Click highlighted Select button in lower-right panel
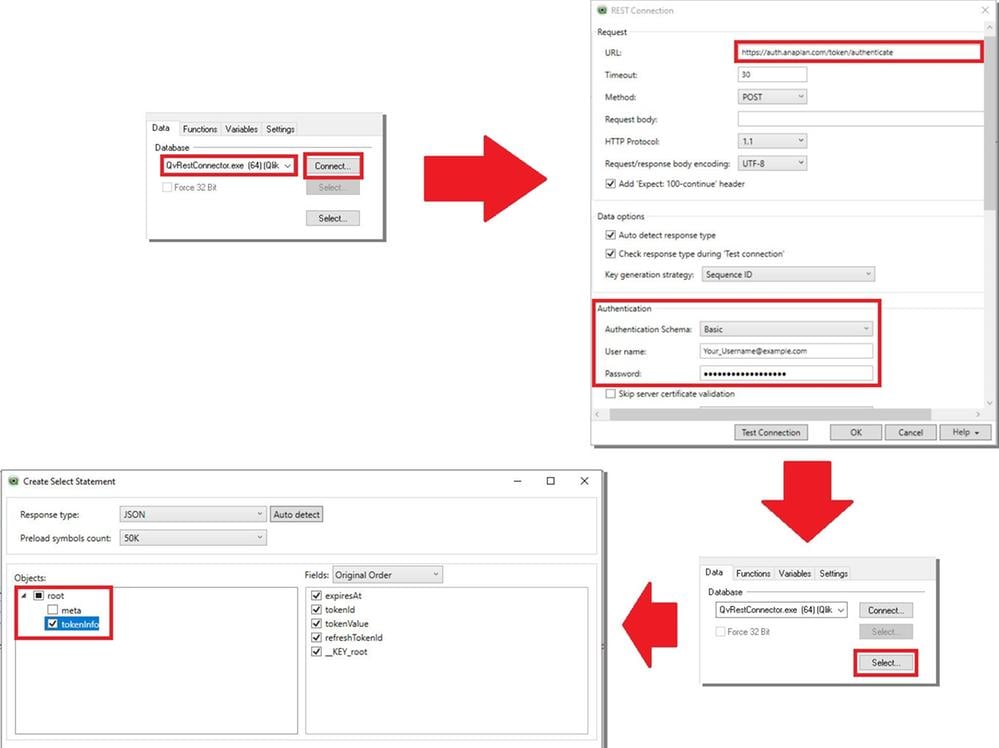 point(886,663)
